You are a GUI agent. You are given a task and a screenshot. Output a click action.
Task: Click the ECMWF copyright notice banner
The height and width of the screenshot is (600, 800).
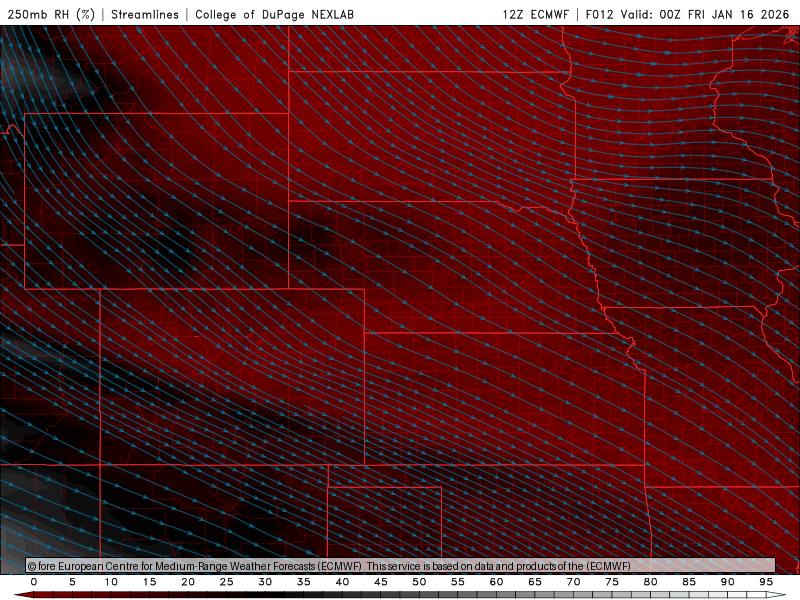click(401, 566)
